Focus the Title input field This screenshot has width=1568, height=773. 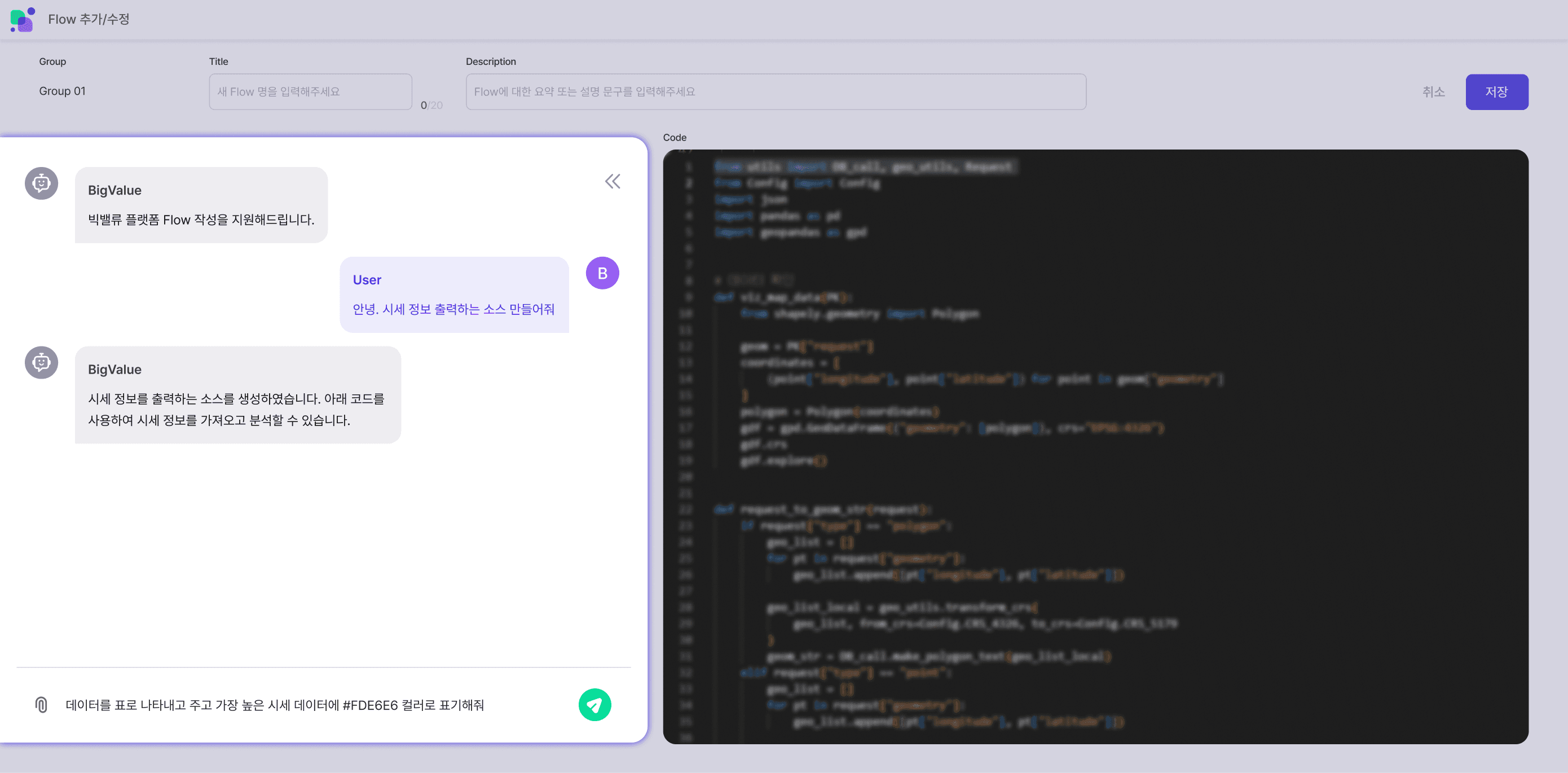[x=310, y=91]
